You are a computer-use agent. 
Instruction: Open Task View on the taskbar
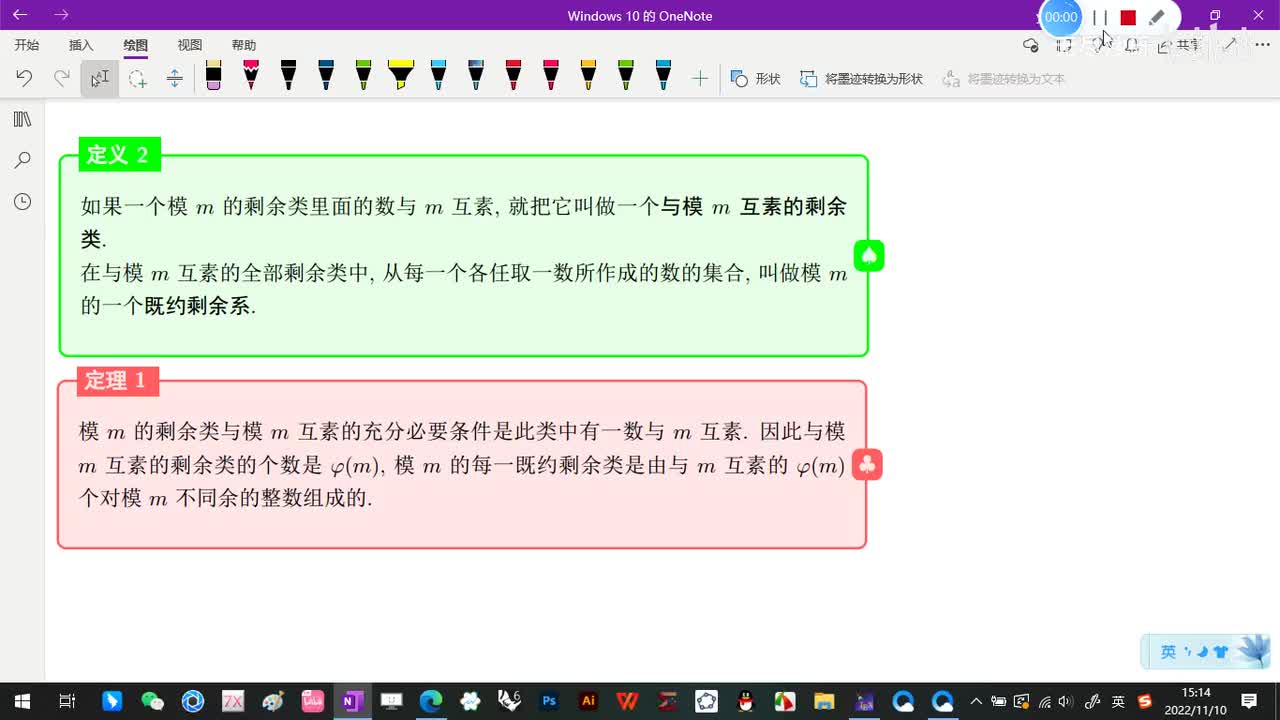(67, 701)
